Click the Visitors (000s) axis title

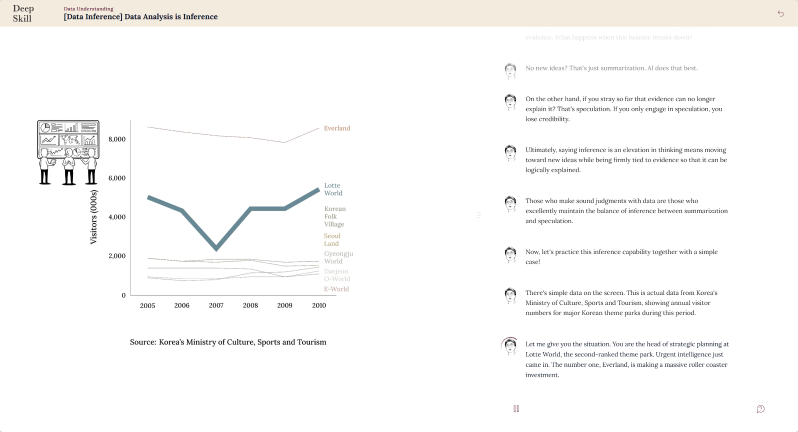tap(94, 217)
